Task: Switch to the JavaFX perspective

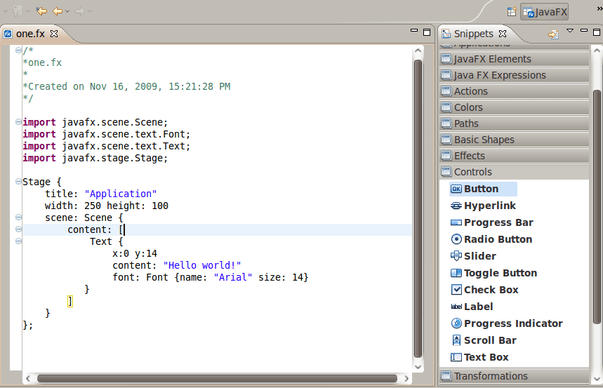Action: click(x=545, y=12)
